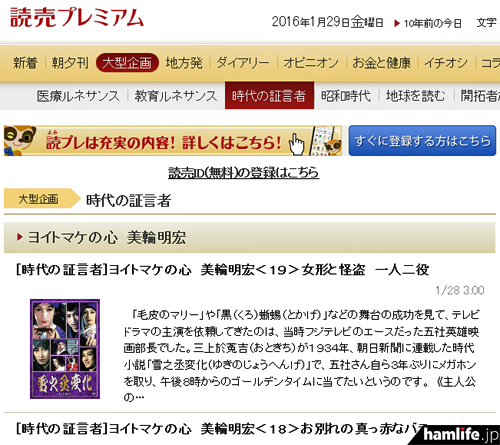Open 地球を読む sub-tab
This screenshot has height=445, width=500.
[415, 96]
